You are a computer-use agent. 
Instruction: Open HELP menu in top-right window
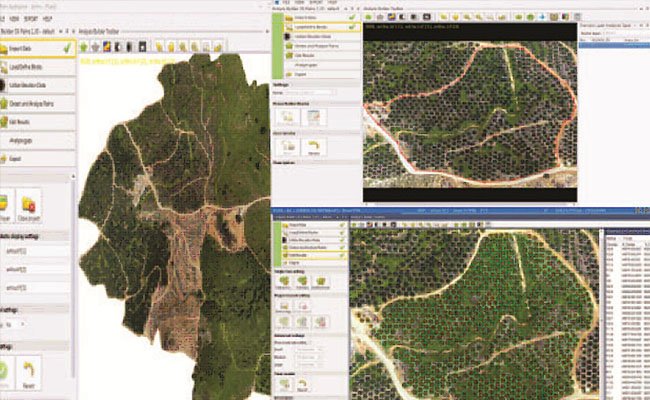[x=332, y=2]
